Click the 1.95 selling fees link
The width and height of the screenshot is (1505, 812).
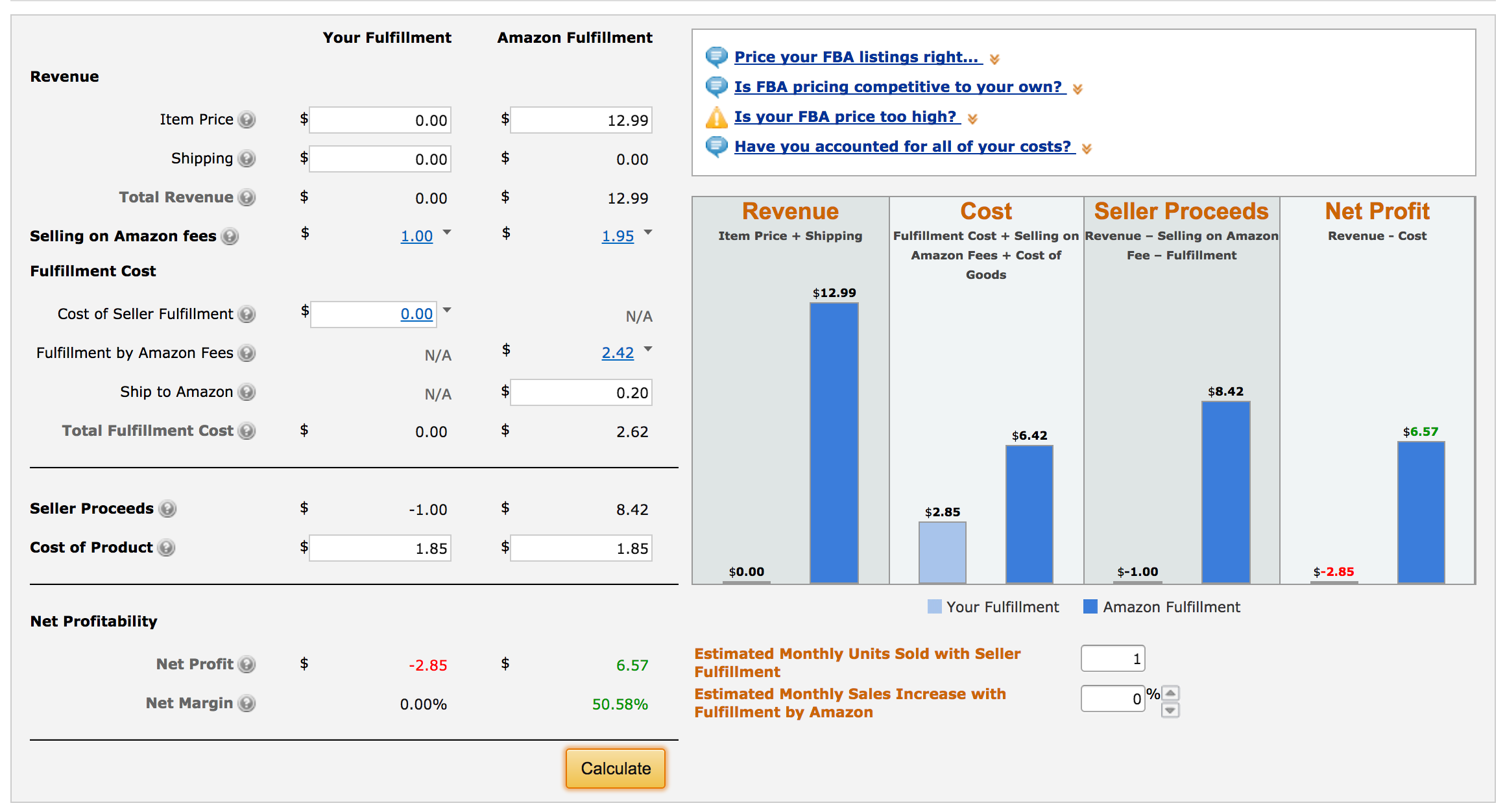(x=618, y=236)
